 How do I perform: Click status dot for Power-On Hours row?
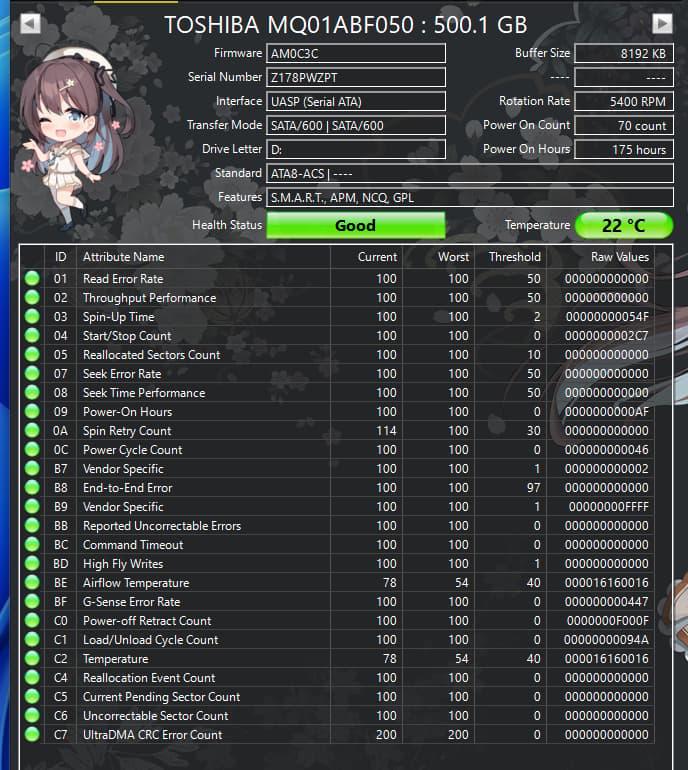[x=32, y=412]
